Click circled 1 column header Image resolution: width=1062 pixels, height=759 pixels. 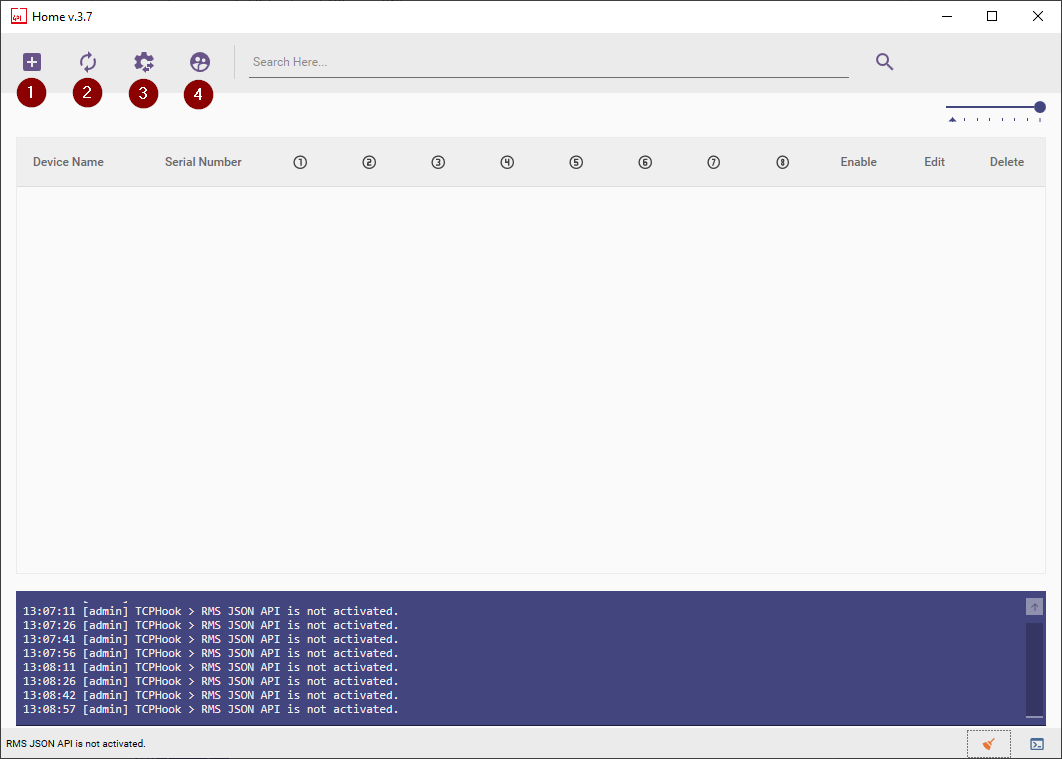click(300, 162)
